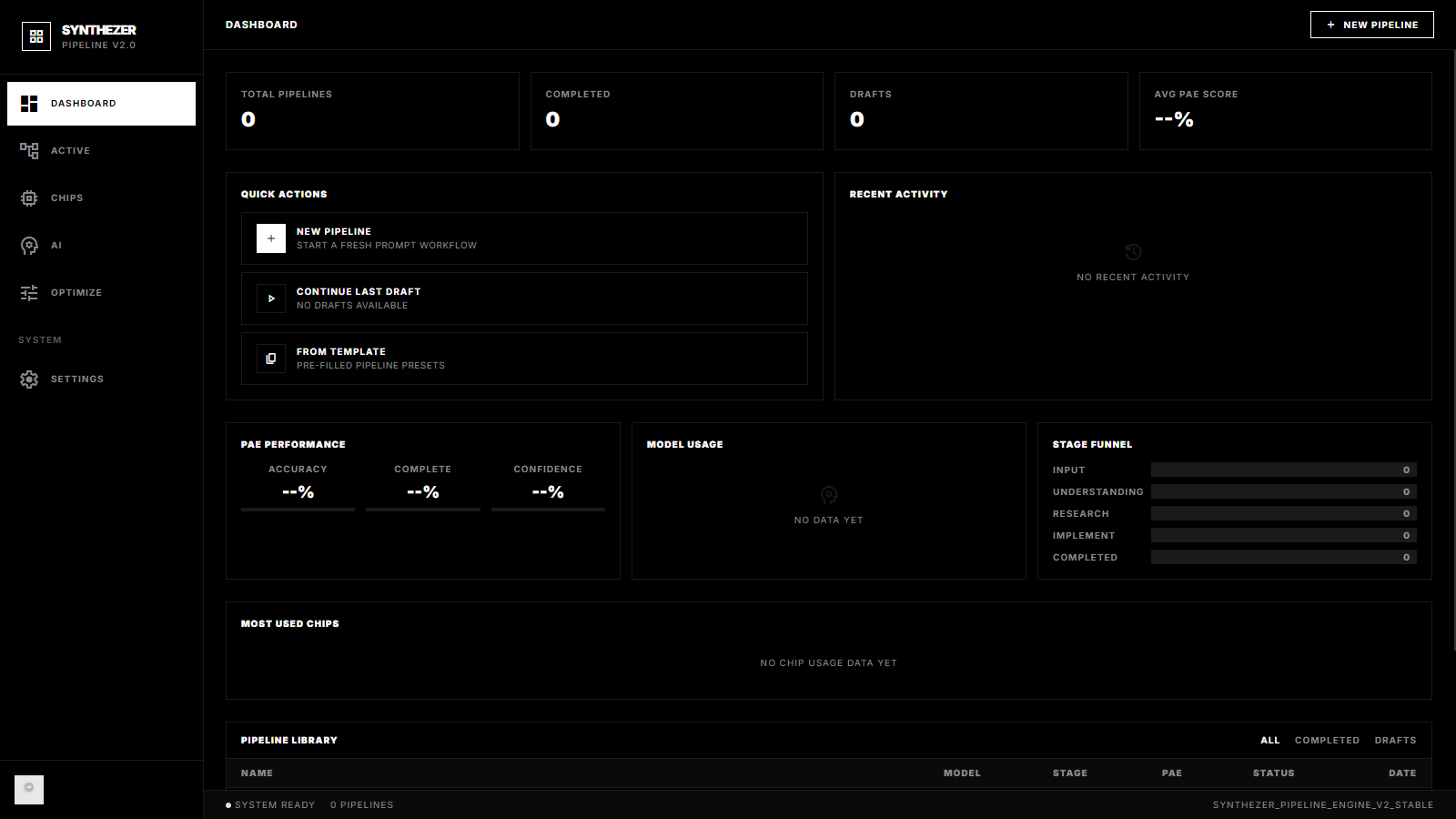Open the Optimize panel from the sidebar
Screen dimensions: 1456x819
pos(76,292)
